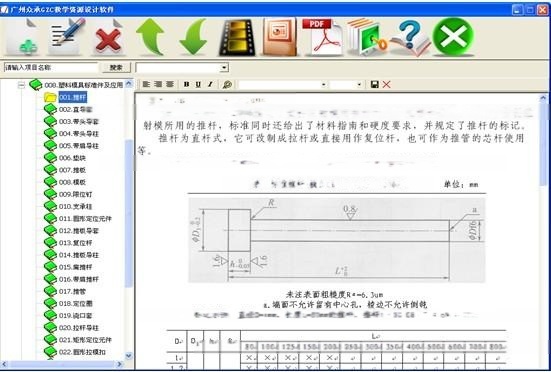Select tree item 013.复位杆
Screen dimensions: 551x372
[76, 243]
